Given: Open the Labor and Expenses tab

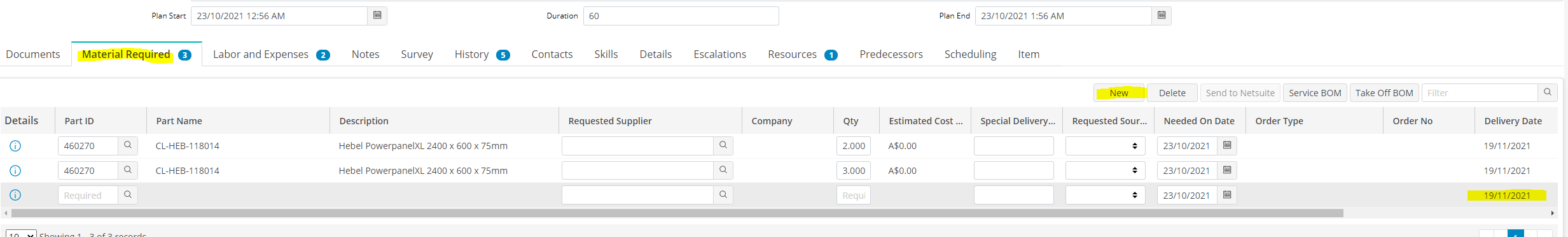Looking at the screenshot, I should [271, 54].
